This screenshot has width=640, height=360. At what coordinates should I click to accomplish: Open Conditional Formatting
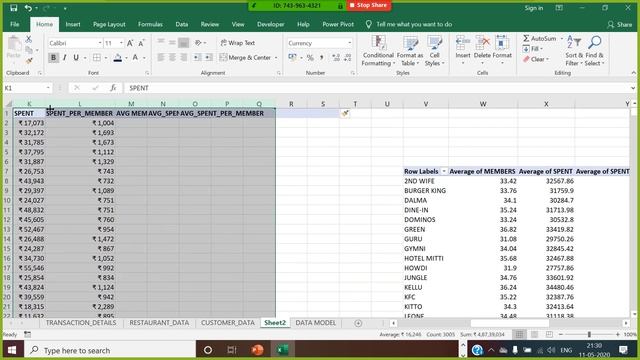pos(378,51)
